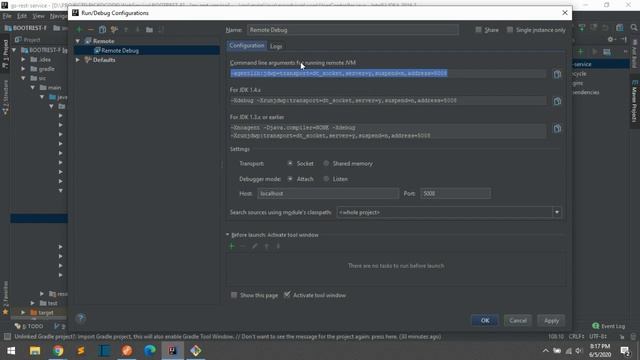Open the Event Log in status bar

coord(609,326)
